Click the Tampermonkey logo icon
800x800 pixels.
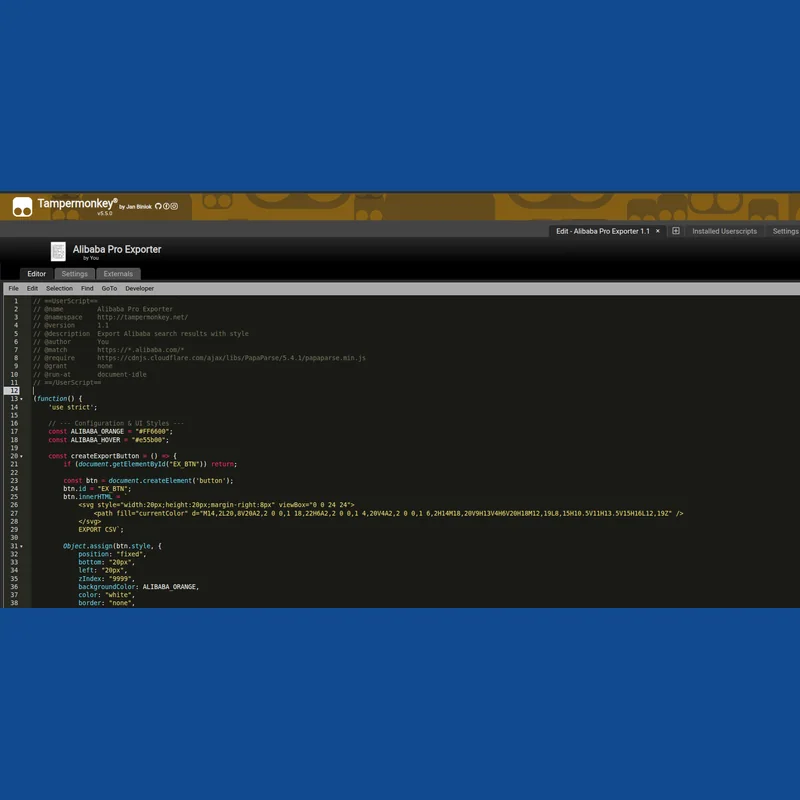[22, 207]
